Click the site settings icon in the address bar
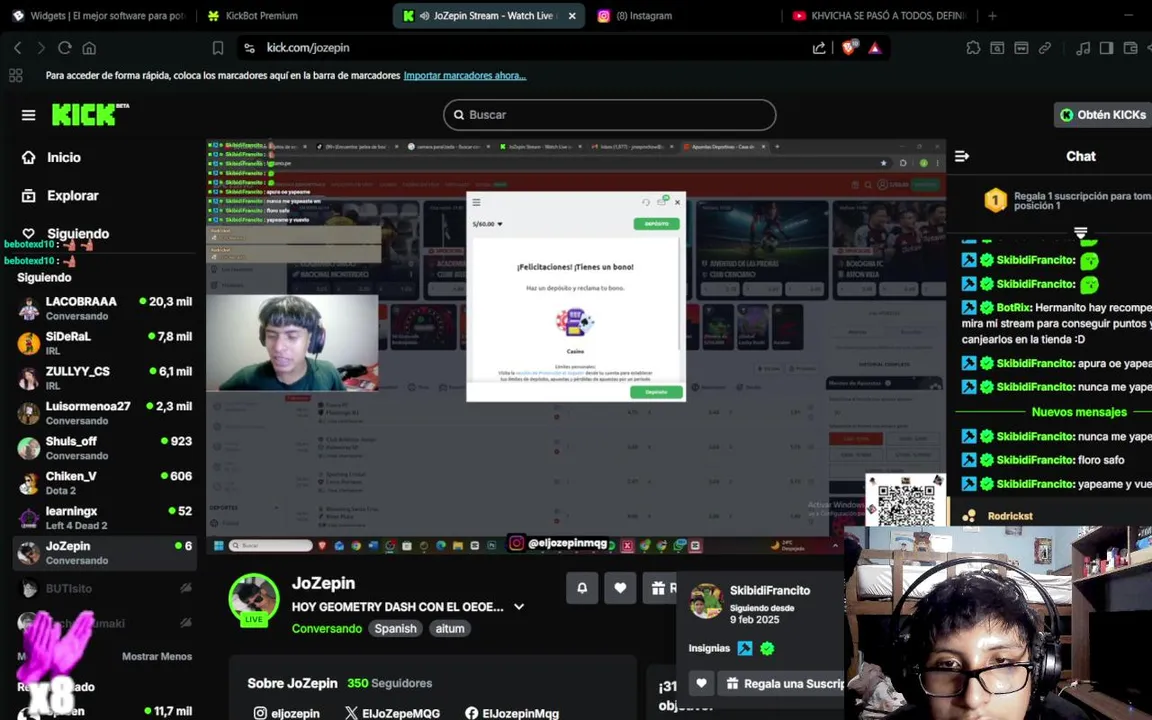1152x720 pixels. point(250,48)
